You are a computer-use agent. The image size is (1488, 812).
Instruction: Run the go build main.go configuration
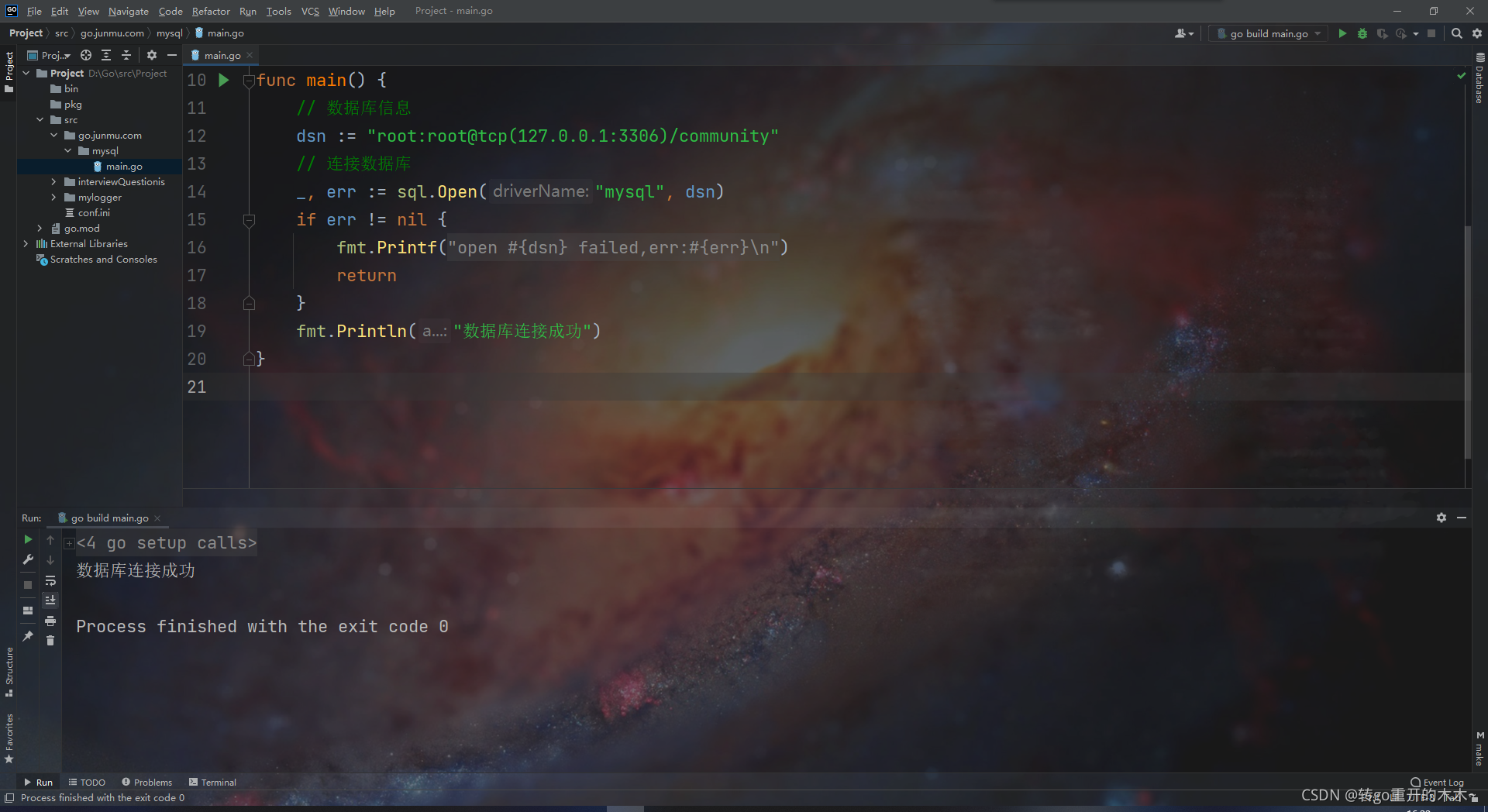[x=1342, y=33]
